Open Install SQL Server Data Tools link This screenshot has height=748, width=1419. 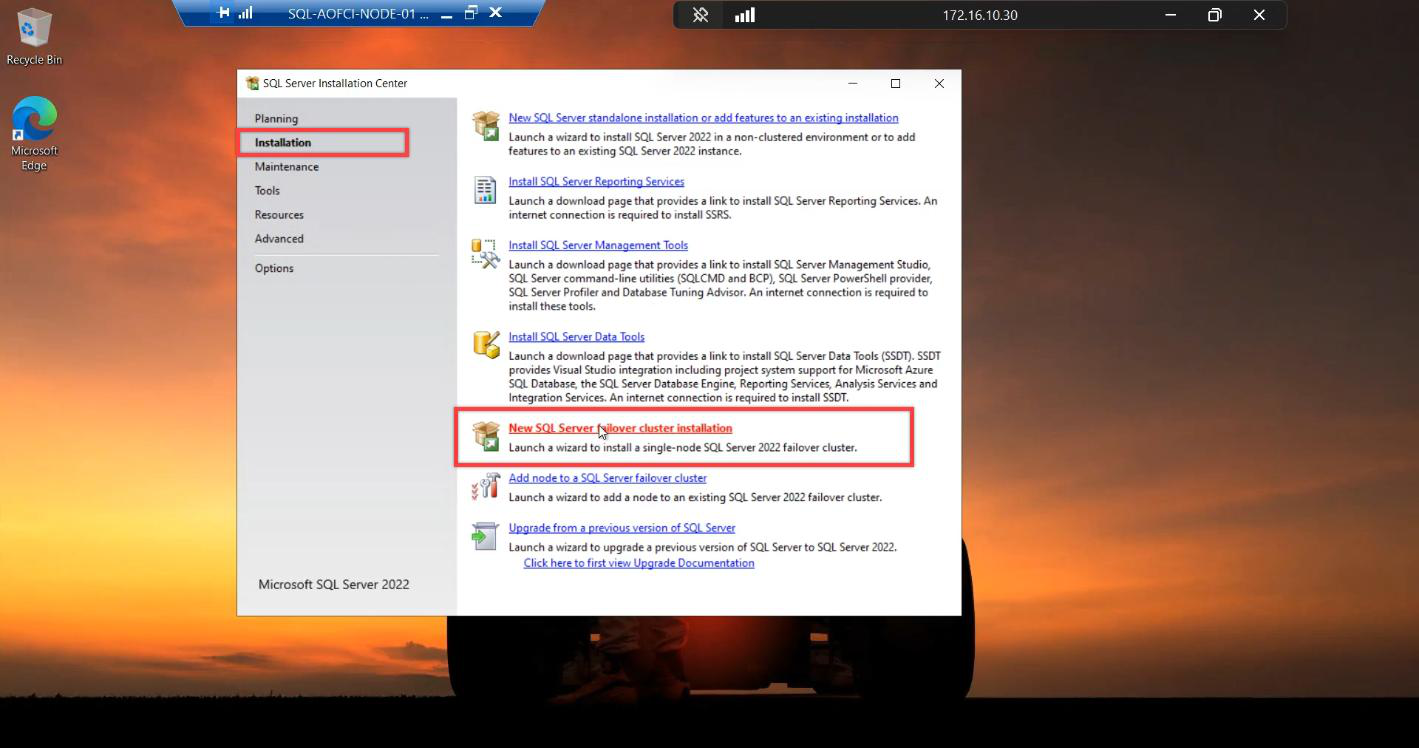tap(576, 337)
